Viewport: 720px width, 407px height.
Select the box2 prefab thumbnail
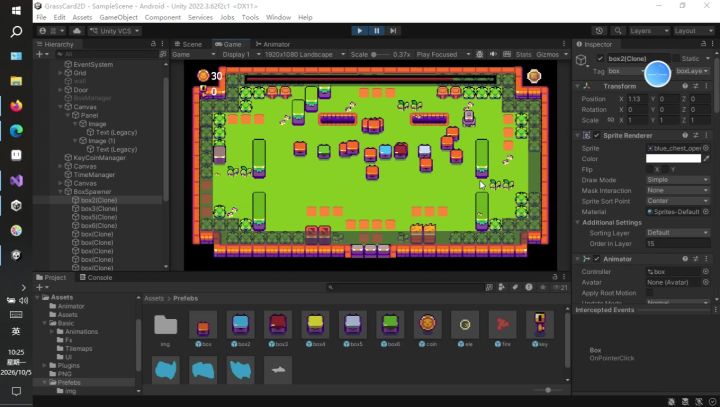tap(240, 324)
